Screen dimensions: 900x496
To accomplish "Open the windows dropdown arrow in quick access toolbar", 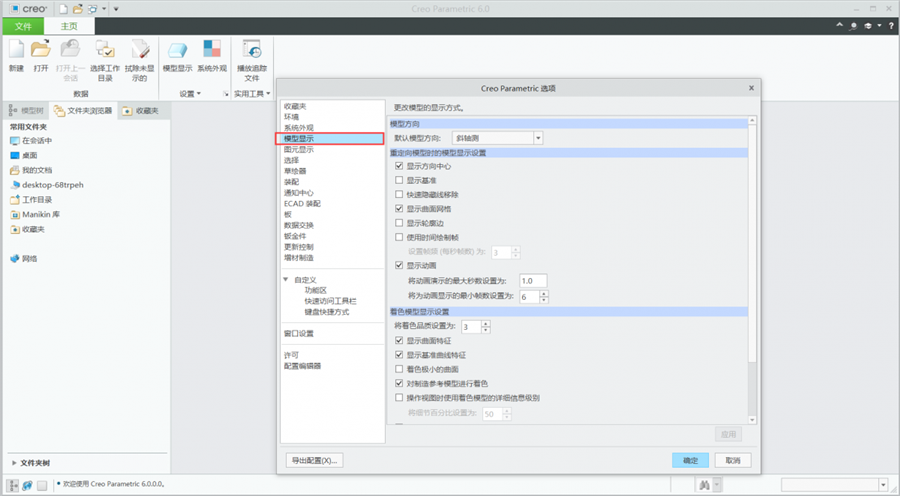I will 104,9.
